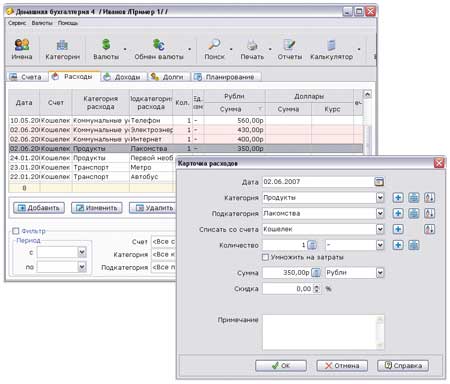Screen dimensions: 450x384
Task: Open the Помощь menu
Action: 68,23
